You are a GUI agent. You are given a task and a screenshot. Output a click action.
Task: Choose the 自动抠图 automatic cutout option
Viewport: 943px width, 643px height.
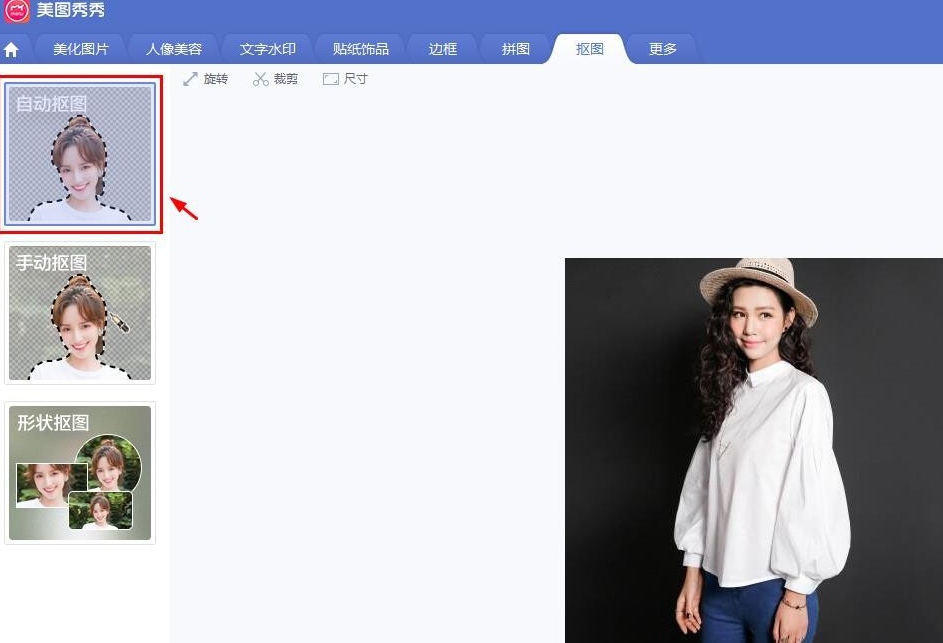(x=80, y=153)
